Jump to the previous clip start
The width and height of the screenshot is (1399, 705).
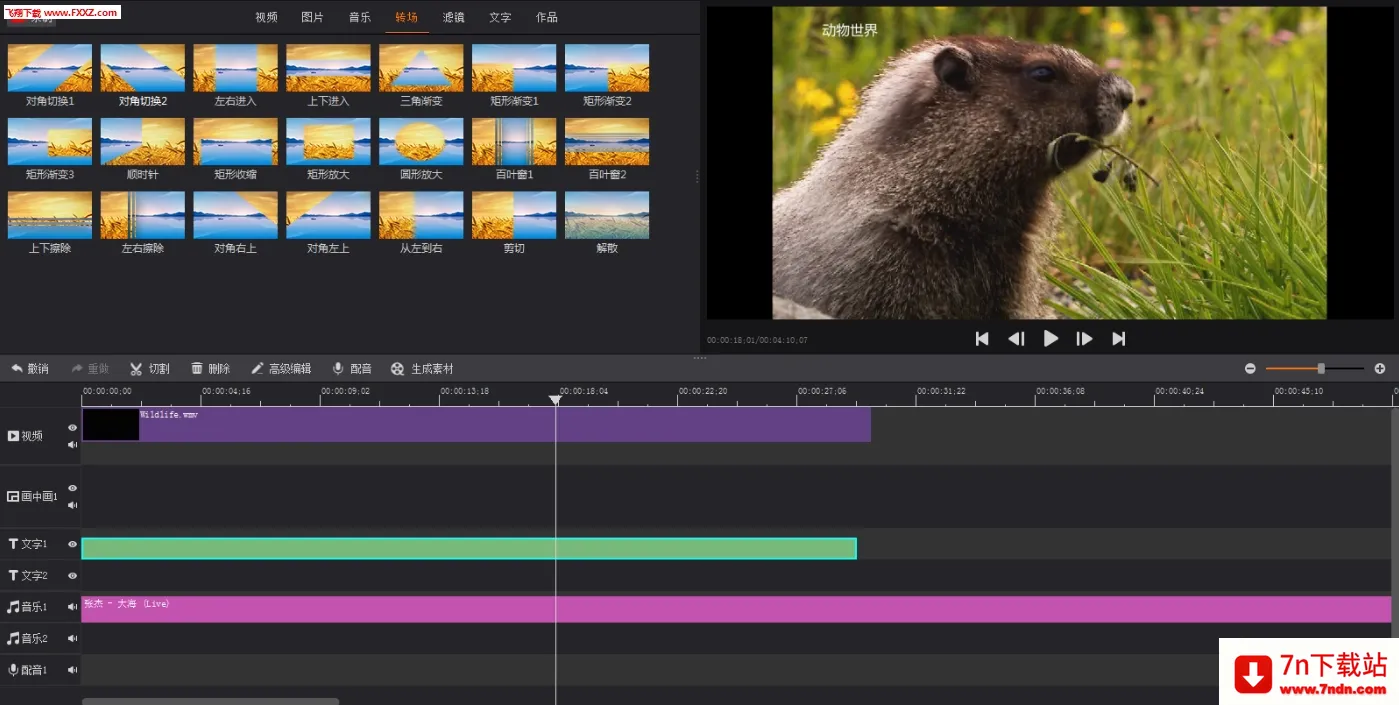982,339
